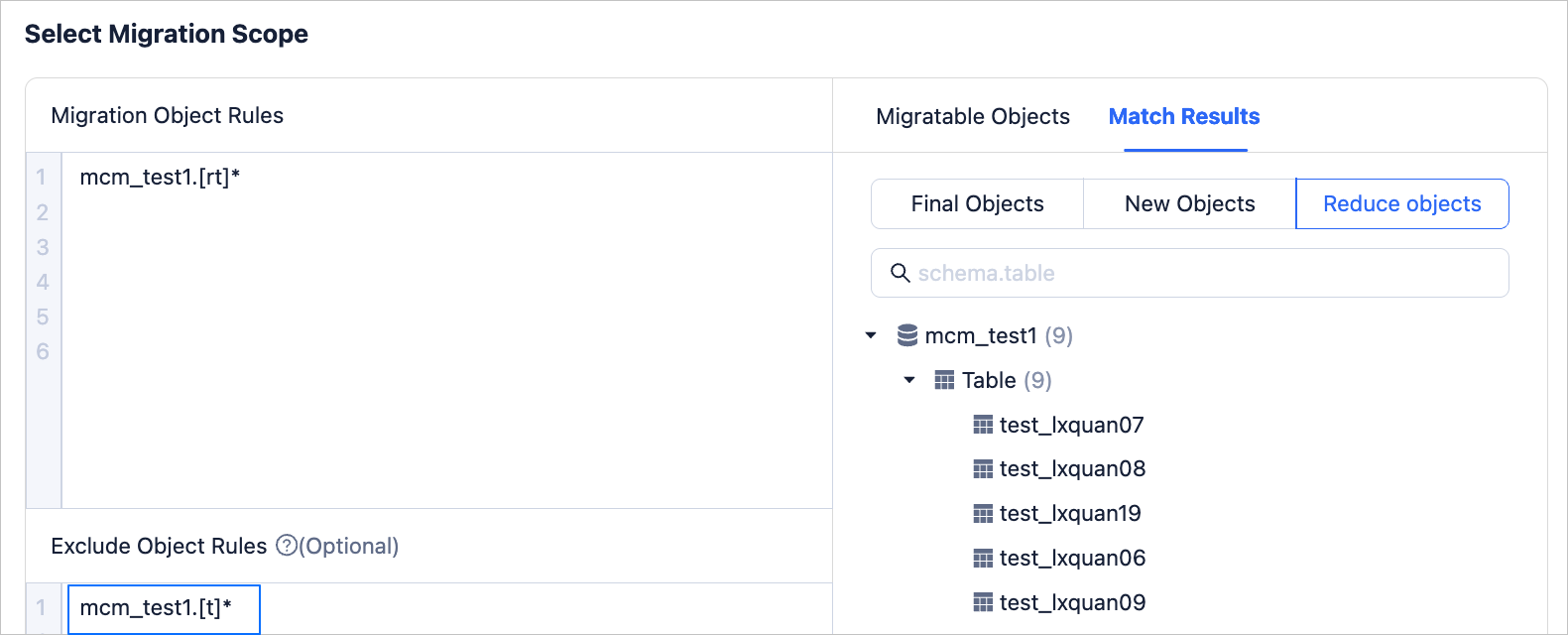Image resolution: width=1568 pixels, height=635 pixels.
Task: Click the table icon beside test_lxquan08
Action: [983, 468]
